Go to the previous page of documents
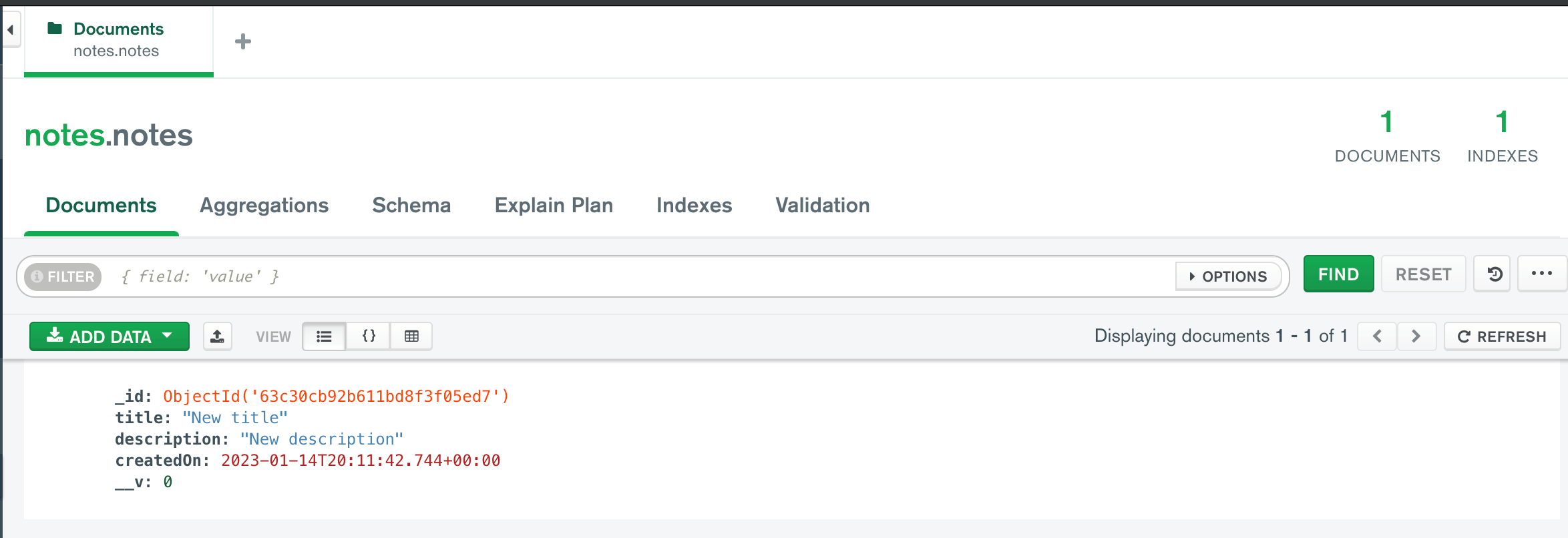Viewport: 1568px width, 538px height. tap(1377, 336)
